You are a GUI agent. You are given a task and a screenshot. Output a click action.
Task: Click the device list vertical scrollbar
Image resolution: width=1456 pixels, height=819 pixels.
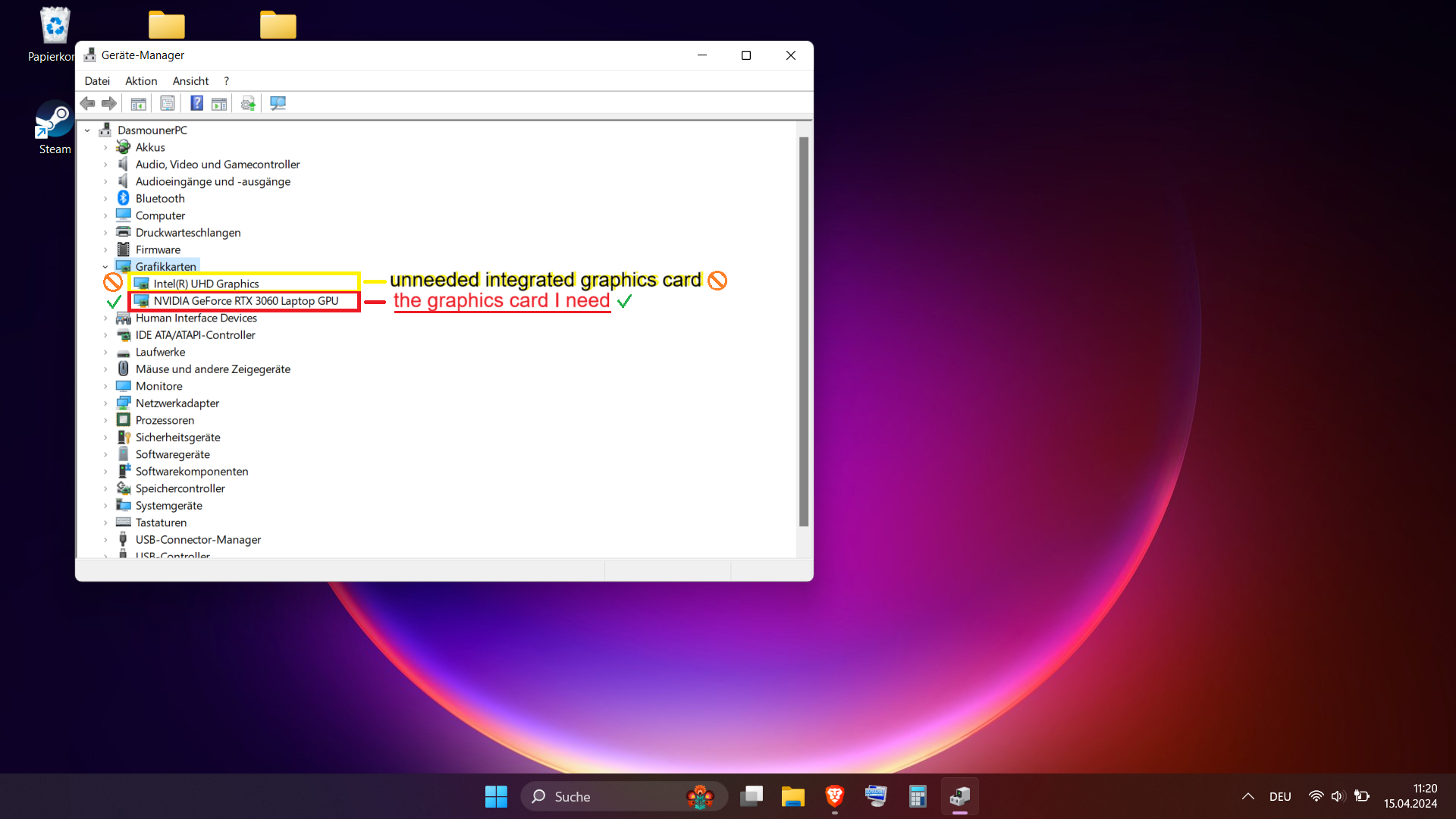[x=804, y=331]
